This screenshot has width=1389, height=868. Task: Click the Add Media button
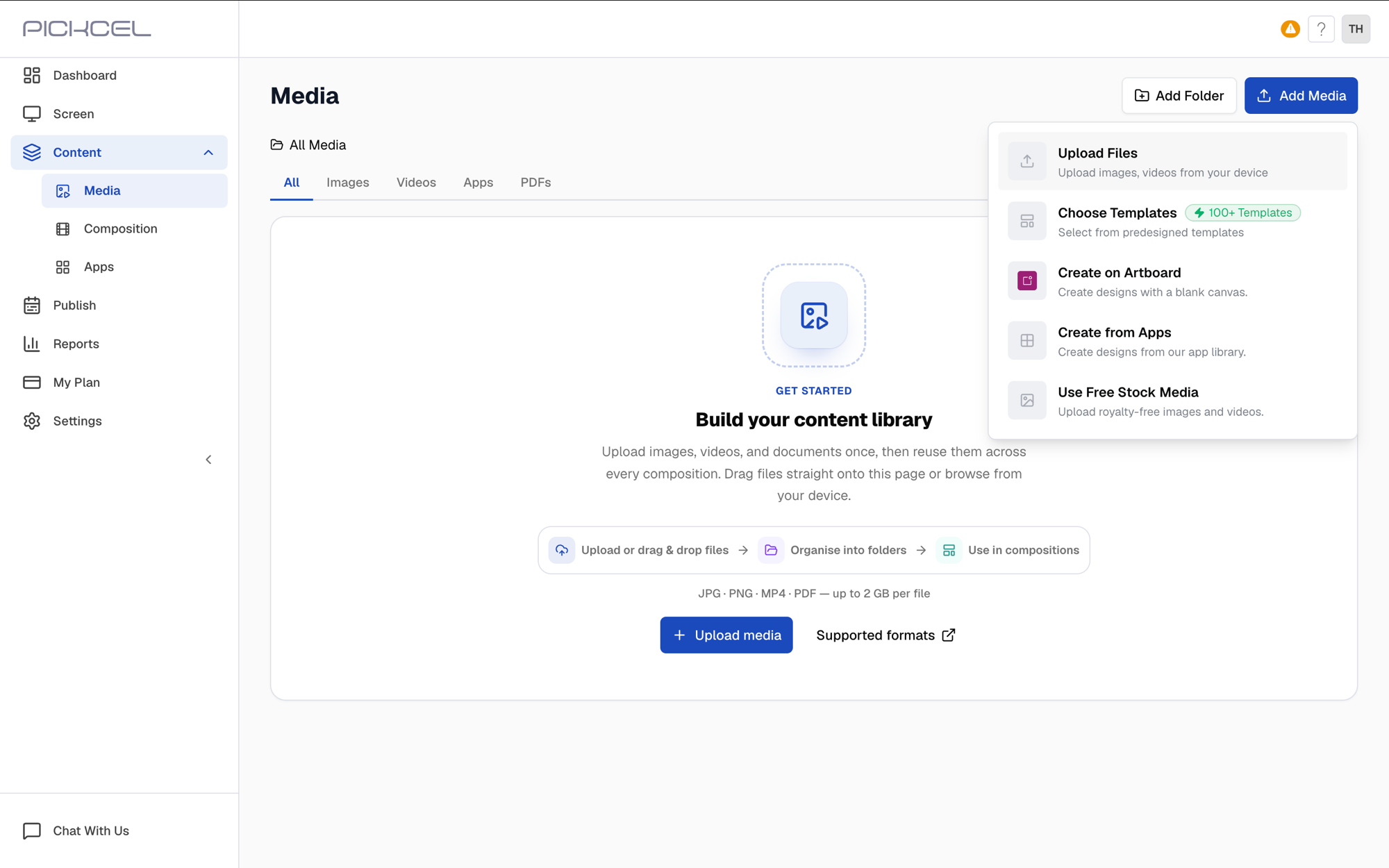pyautogui.click(x=1301, y=95)
